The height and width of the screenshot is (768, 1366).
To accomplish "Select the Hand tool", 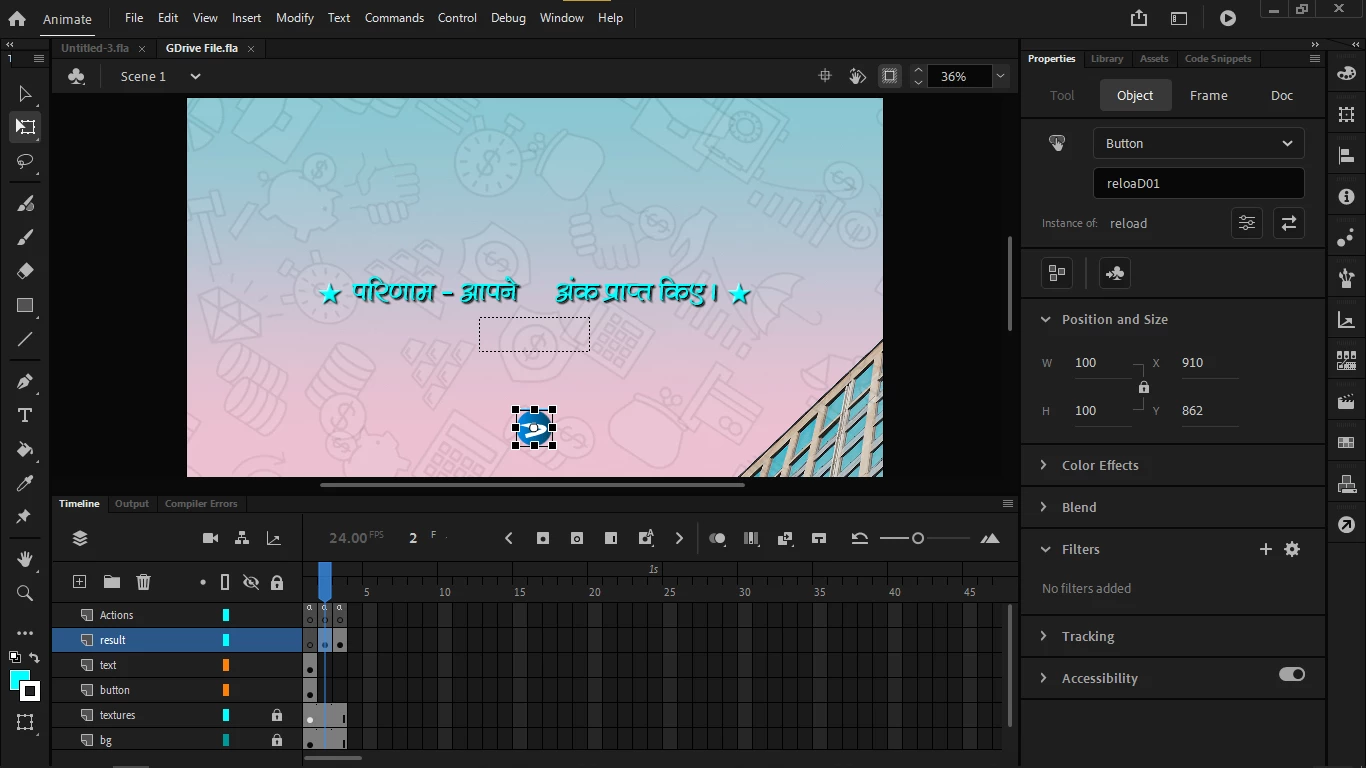I will coord(25,559).
